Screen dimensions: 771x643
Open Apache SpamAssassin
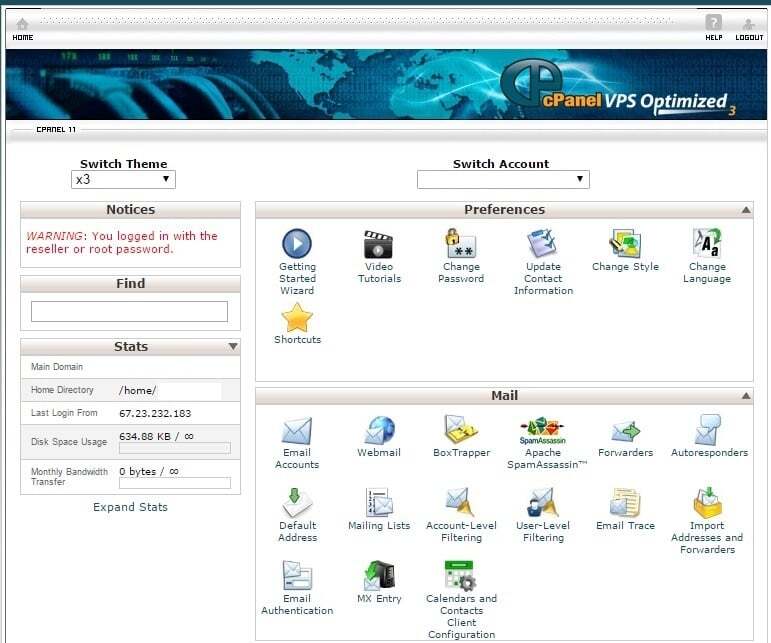(x=547, y=442)
